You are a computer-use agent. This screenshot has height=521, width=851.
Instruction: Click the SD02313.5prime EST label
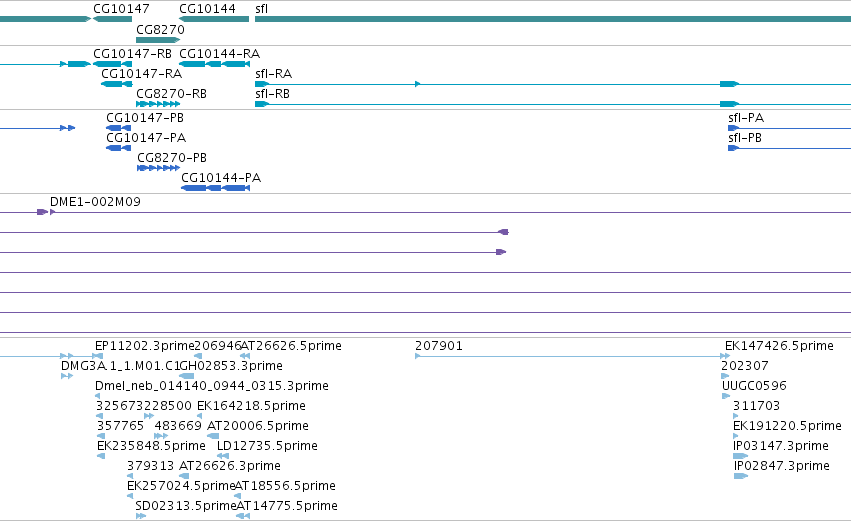click(x=186, y=506)
